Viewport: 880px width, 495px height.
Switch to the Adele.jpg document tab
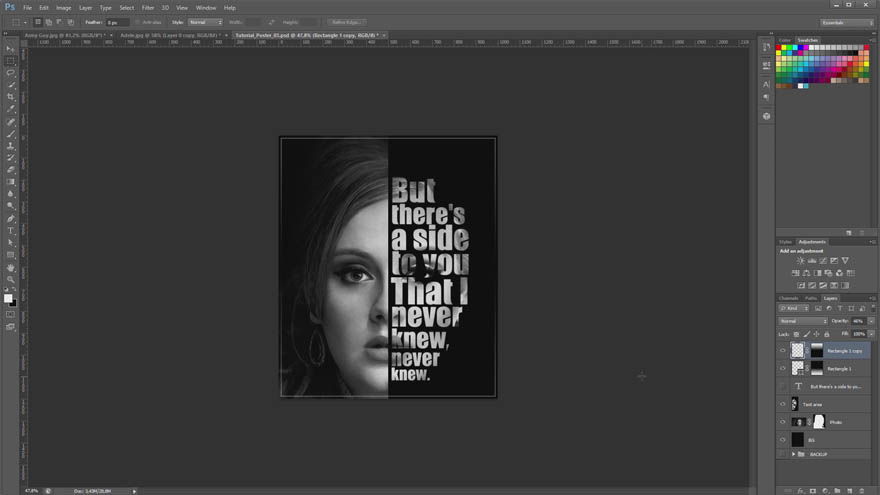pos(171,35)
